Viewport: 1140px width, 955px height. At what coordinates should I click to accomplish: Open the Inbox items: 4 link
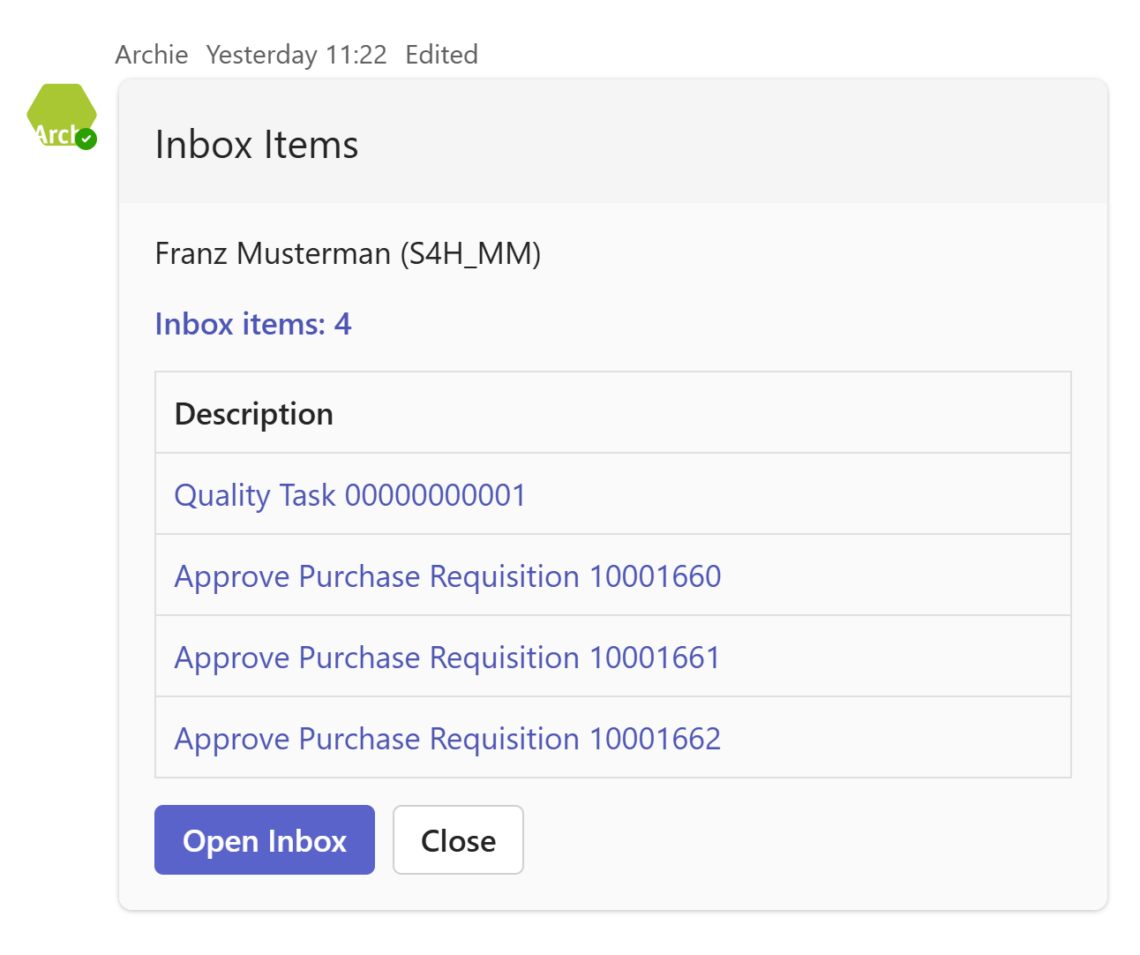point(252,324)
